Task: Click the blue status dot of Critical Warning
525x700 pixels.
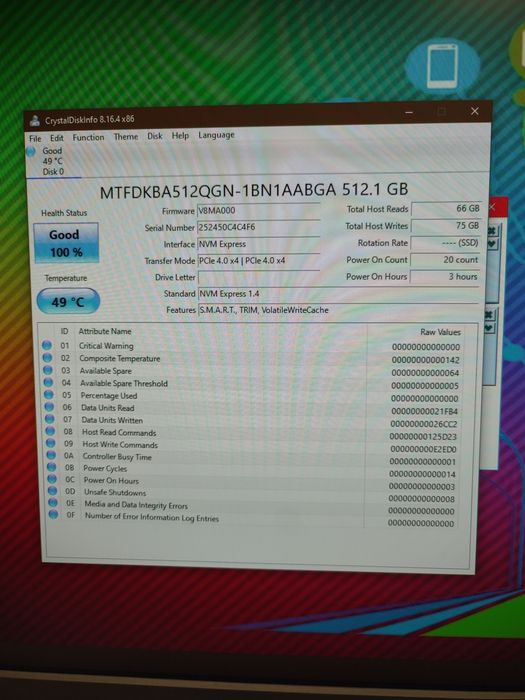Action: click(x=47, y=345)
